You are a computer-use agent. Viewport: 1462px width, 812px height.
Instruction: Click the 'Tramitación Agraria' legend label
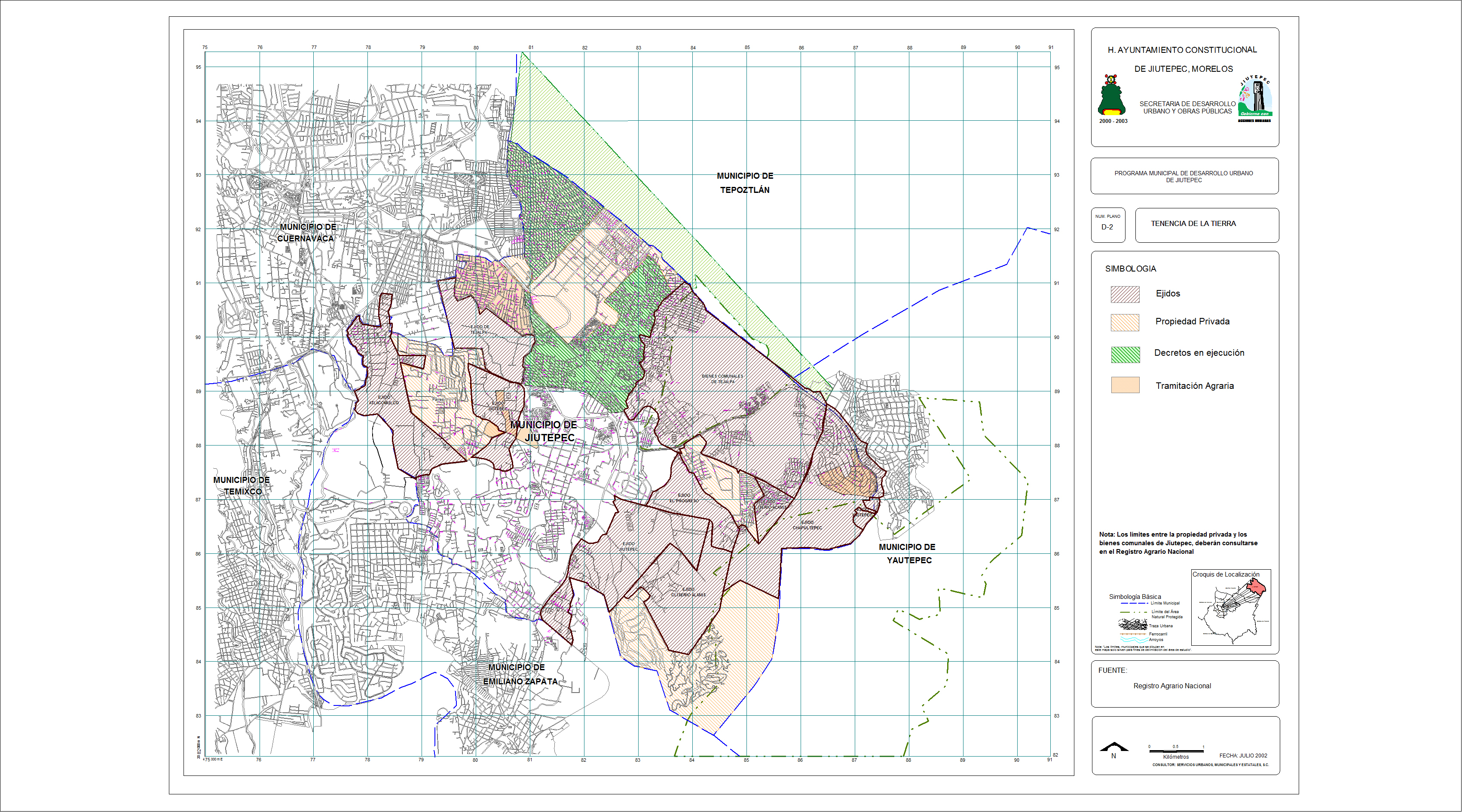1195,386
